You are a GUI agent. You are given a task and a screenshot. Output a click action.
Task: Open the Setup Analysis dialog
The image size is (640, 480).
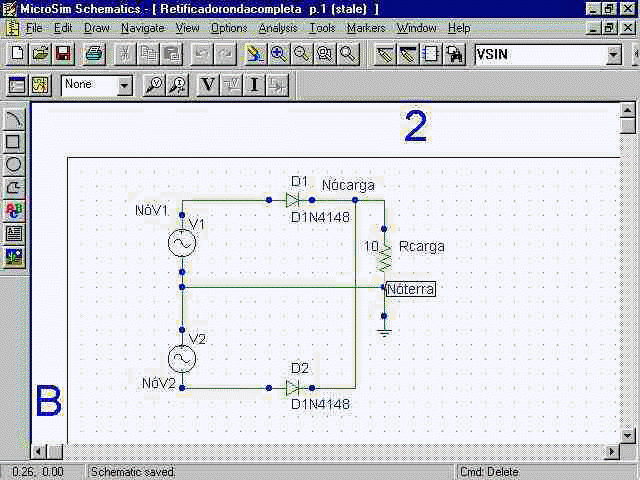16,85
